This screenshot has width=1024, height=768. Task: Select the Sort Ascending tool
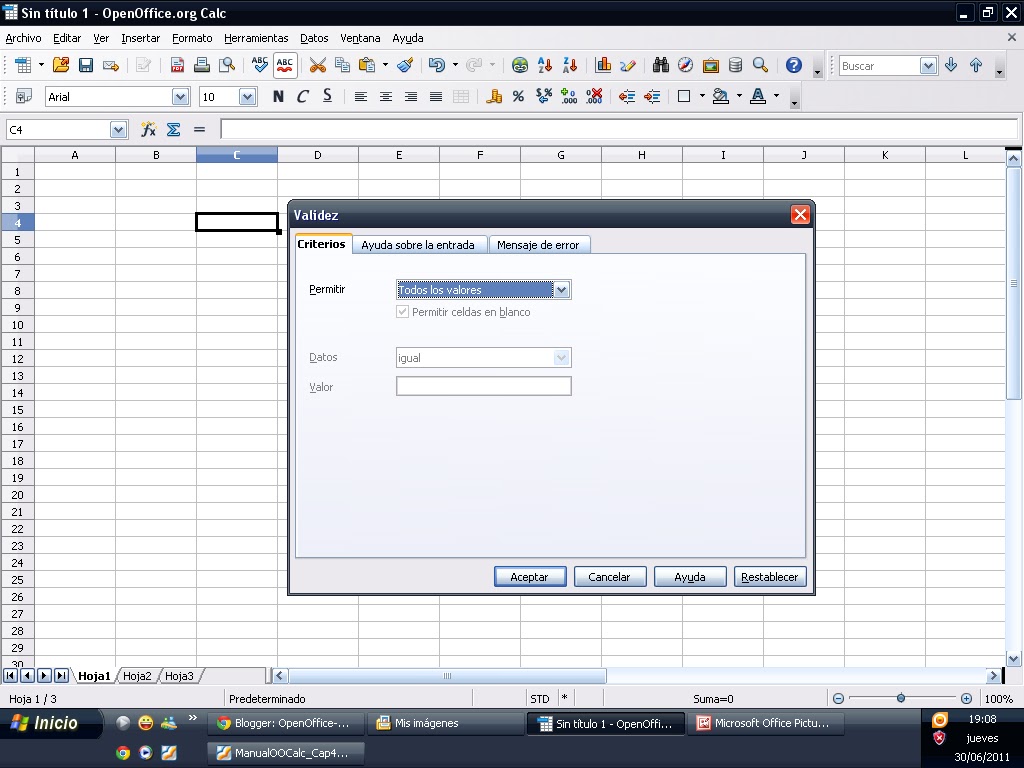(x=545, y=63)
